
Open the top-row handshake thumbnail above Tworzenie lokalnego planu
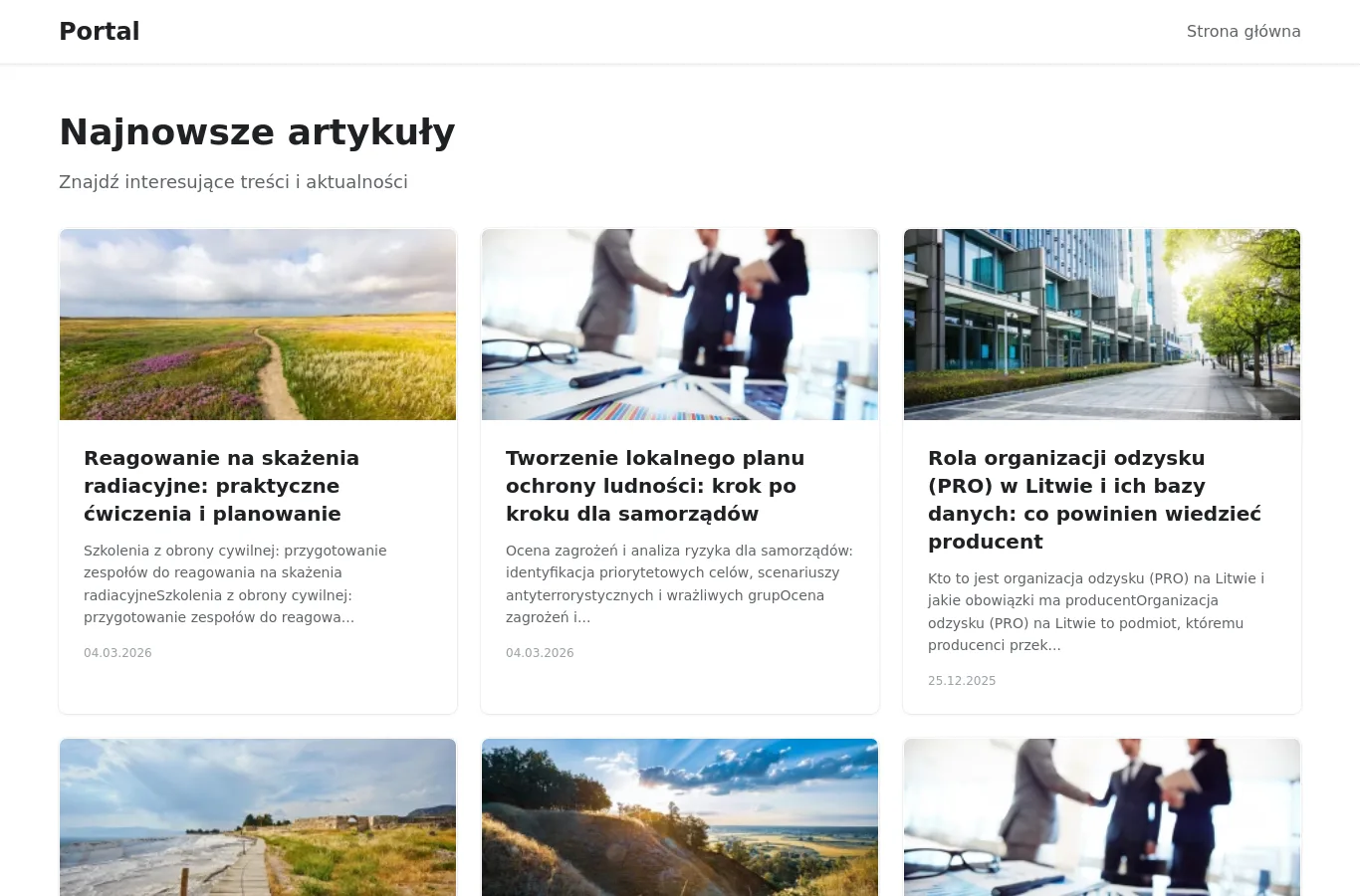pos(680,325)
